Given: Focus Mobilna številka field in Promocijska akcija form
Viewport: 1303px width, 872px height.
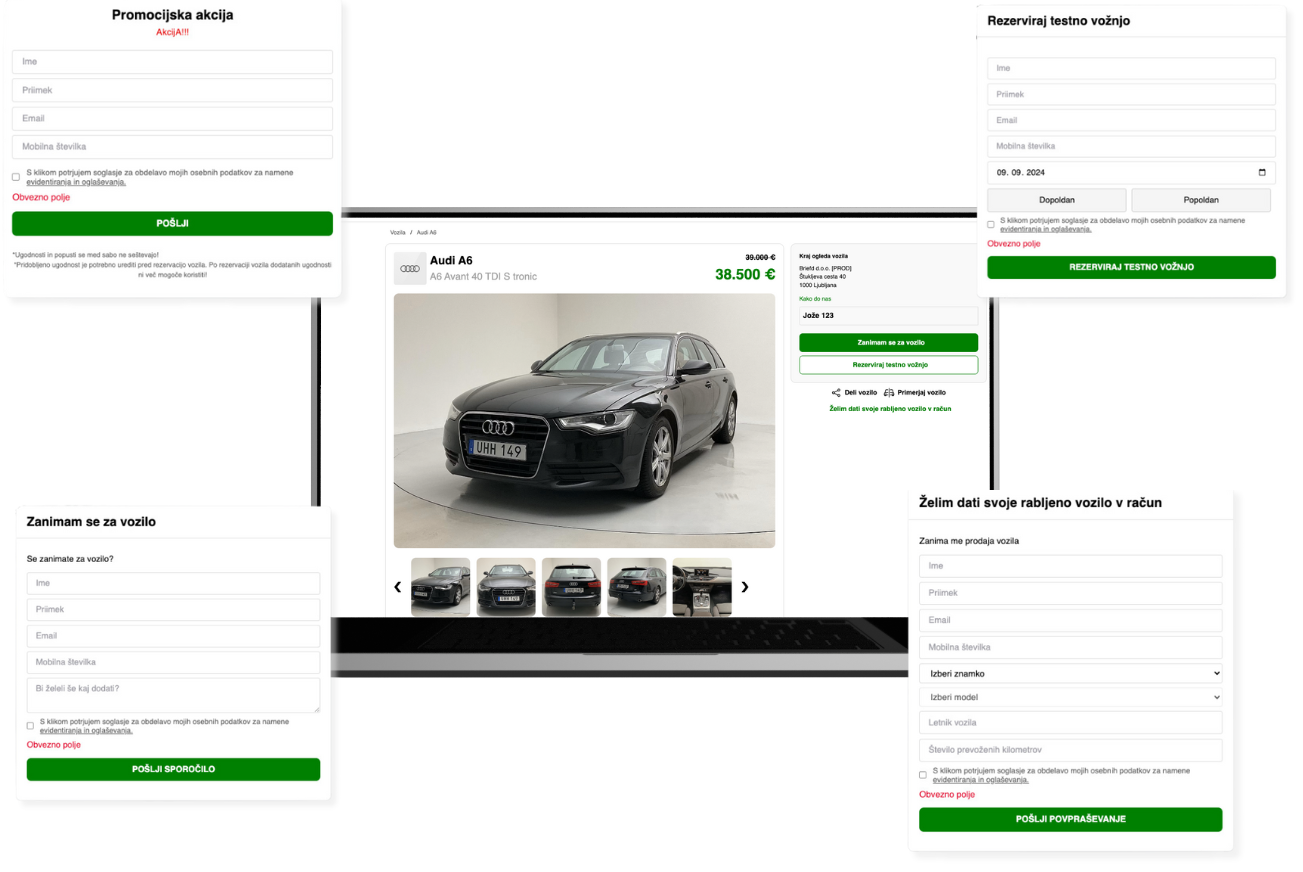Looking at the screenshot, I should pos(172,147).
